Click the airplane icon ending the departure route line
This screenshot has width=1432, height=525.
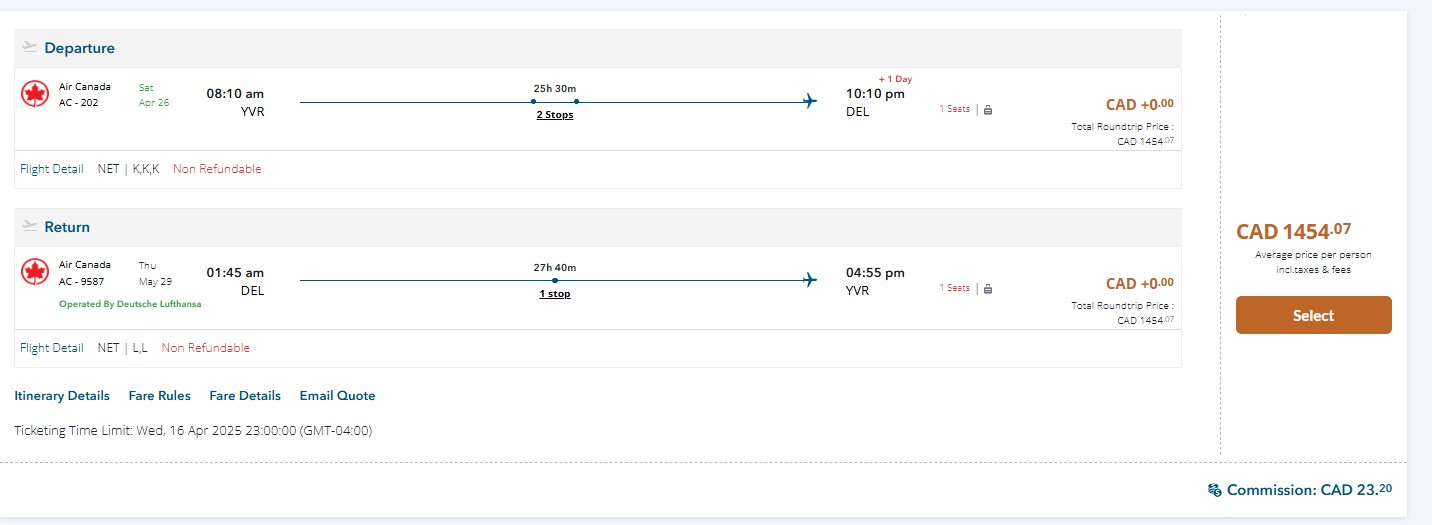pos(810,101)
